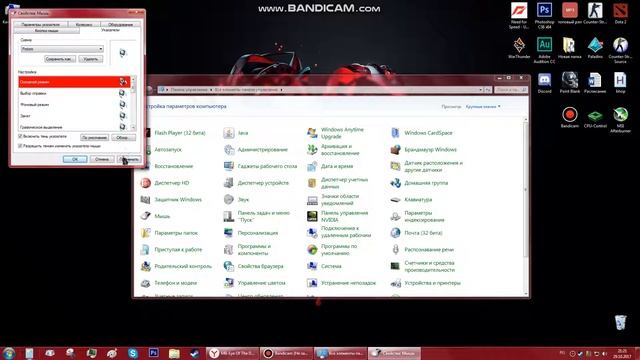Open Гаджеты рабочего стола
This screenshot has height=360, width=640.
[260, 167]
